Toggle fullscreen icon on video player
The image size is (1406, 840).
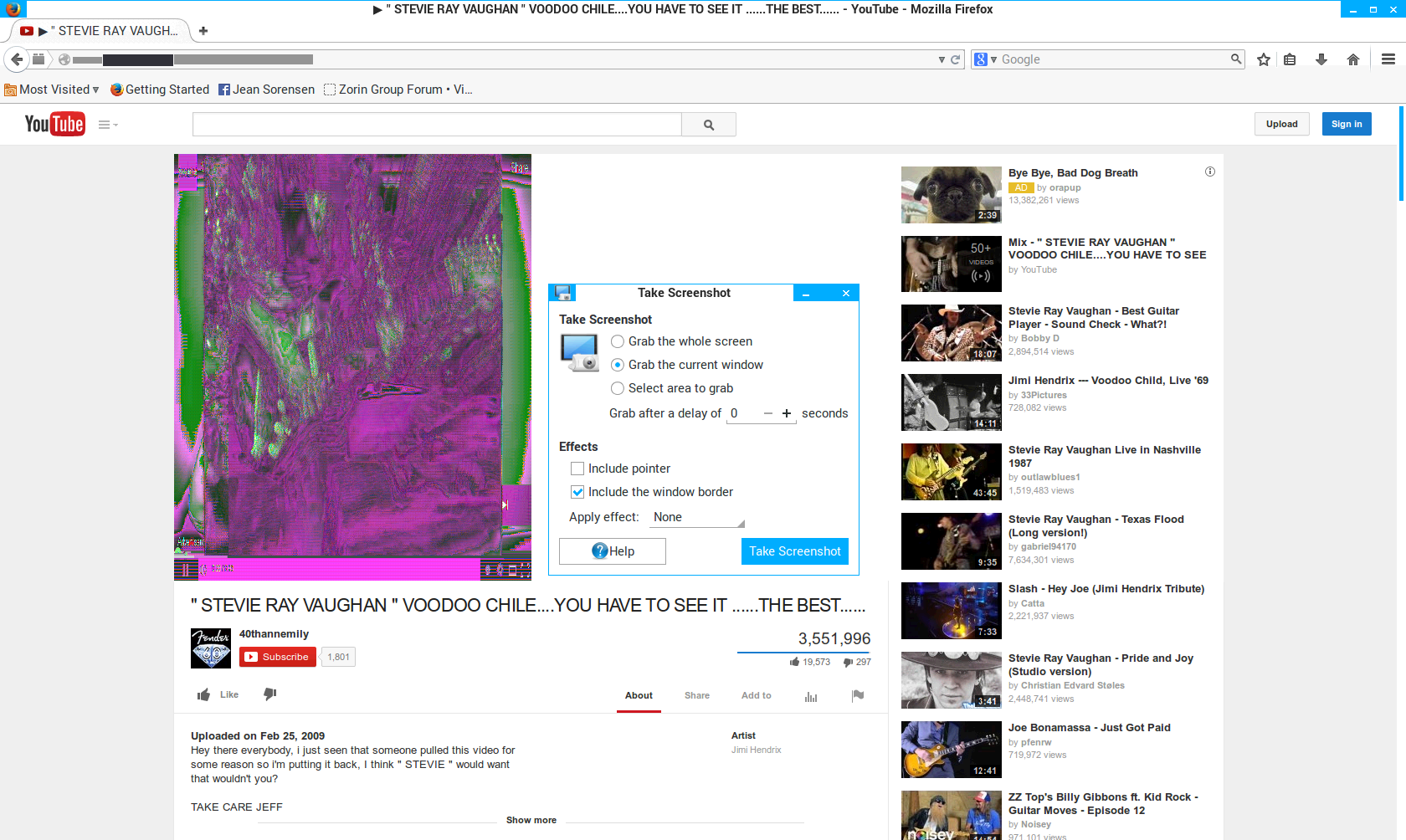pos(526,570)
